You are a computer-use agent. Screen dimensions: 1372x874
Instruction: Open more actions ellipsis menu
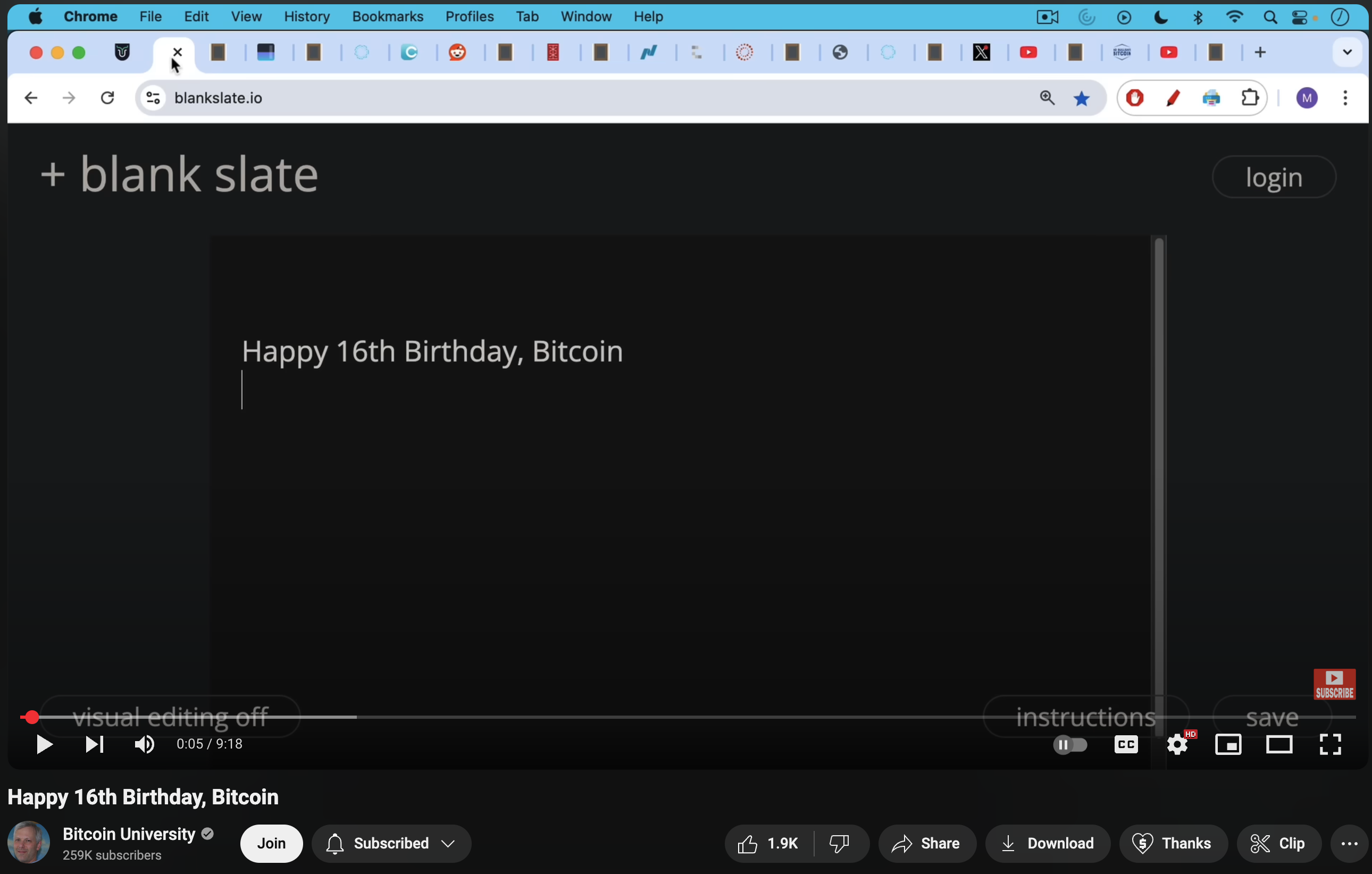click(x=1349, y=843)
